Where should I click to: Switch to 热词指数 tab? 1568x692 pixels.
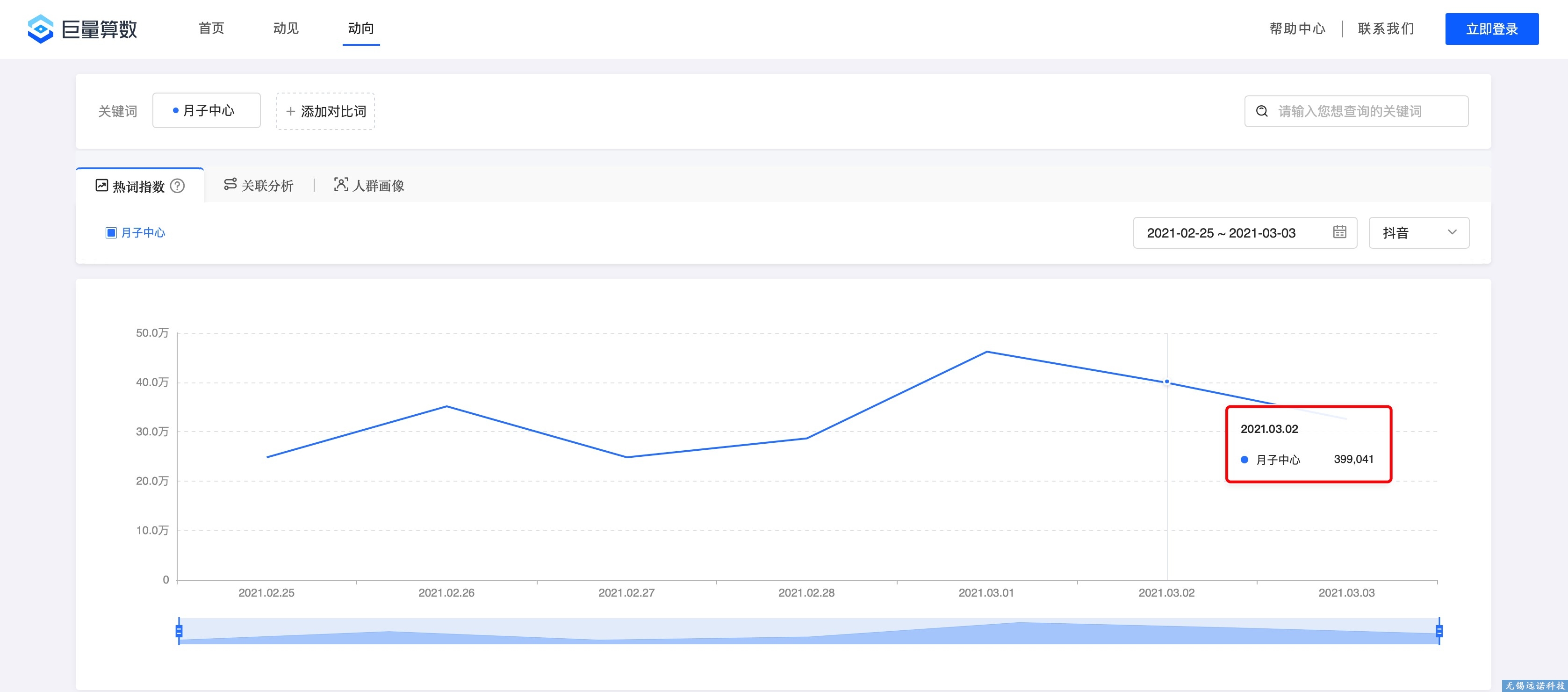(140, 186)
